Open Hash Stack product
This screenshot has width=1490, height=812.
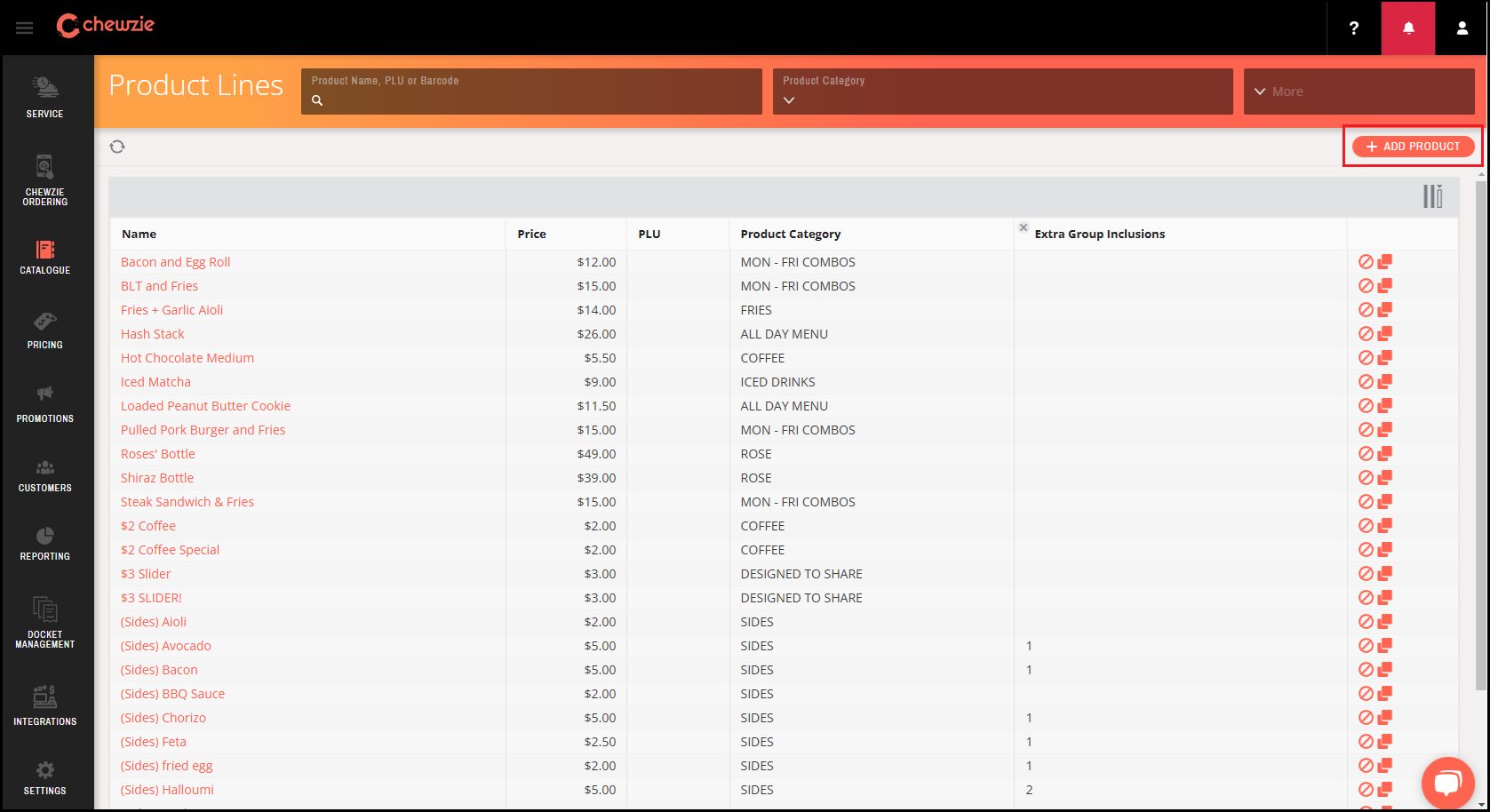pyautogui.click(x=153, y=334)
